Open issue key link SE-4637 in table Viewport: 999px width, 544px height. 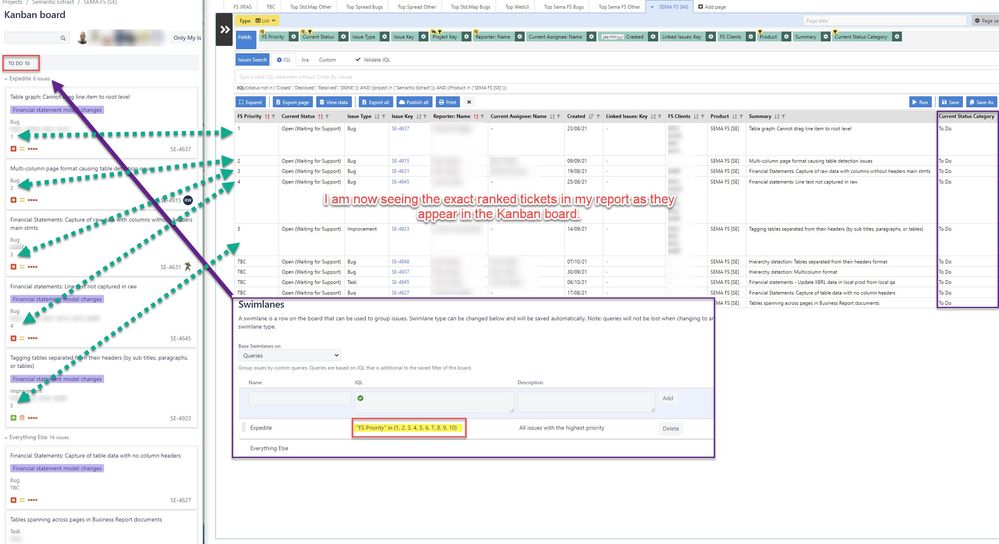(x=400, y=129)
